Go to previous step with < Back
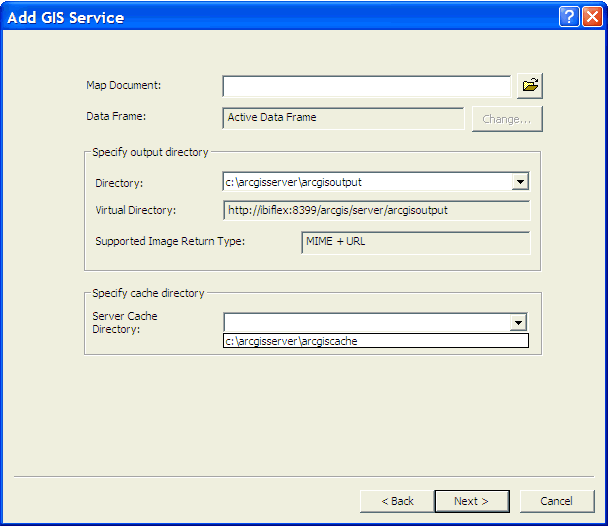Screen dimensions: 609x527 click(x=397, y=501)
